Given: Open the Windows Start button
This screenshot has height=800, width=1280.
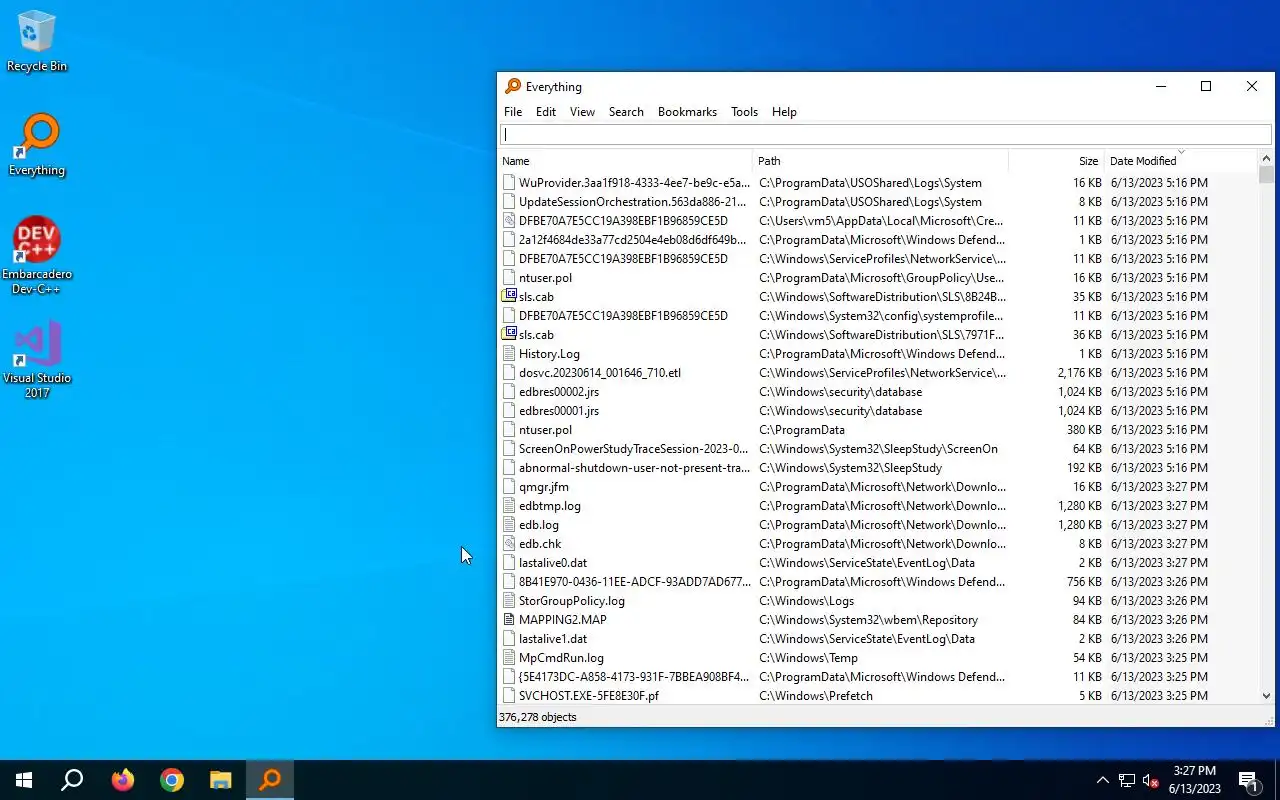Looking at the screenshot, I should tap(24, 780).
